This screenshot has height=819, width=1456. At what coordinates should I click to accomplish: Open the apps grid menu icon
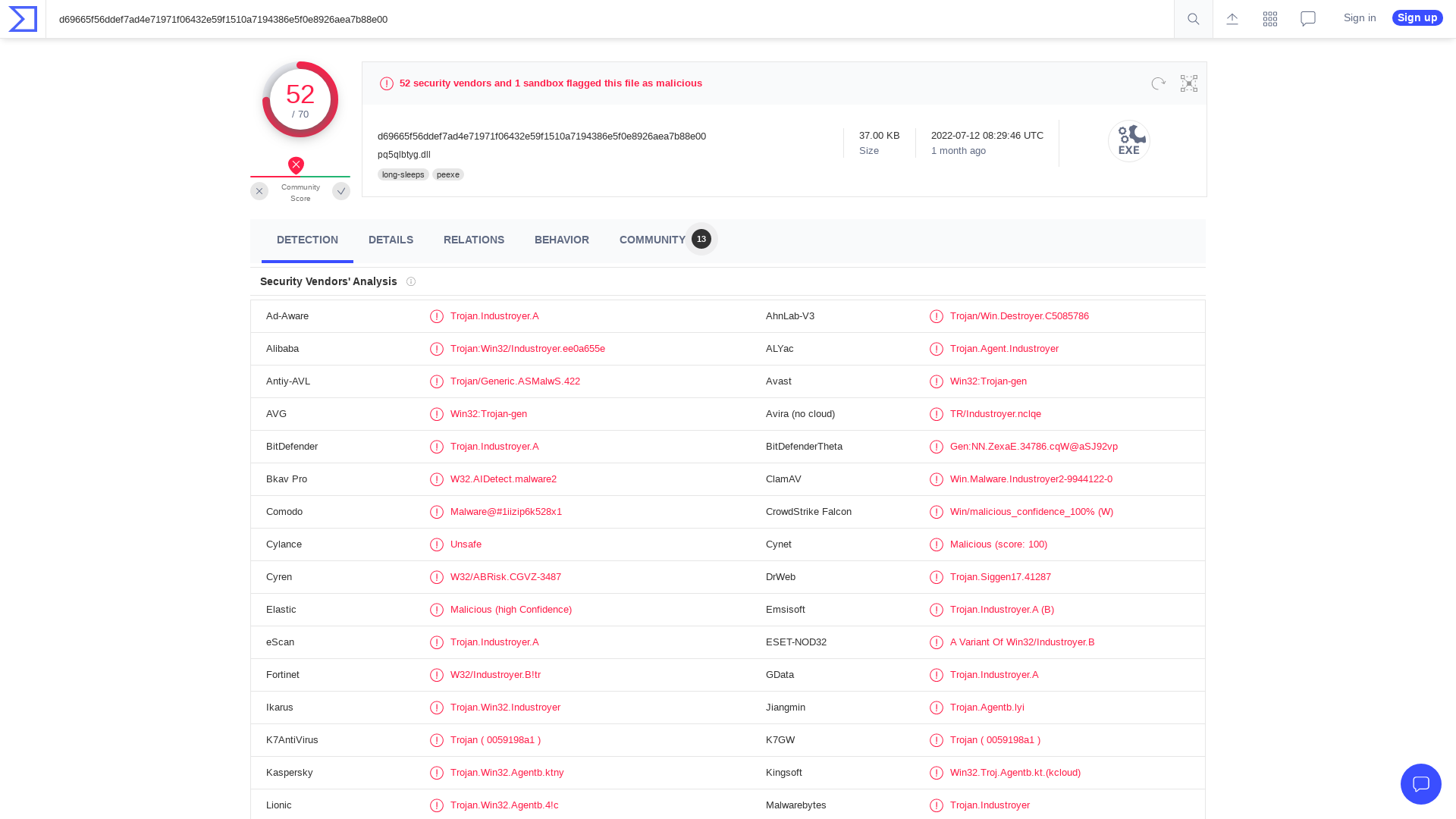[x=1270, y=19]
